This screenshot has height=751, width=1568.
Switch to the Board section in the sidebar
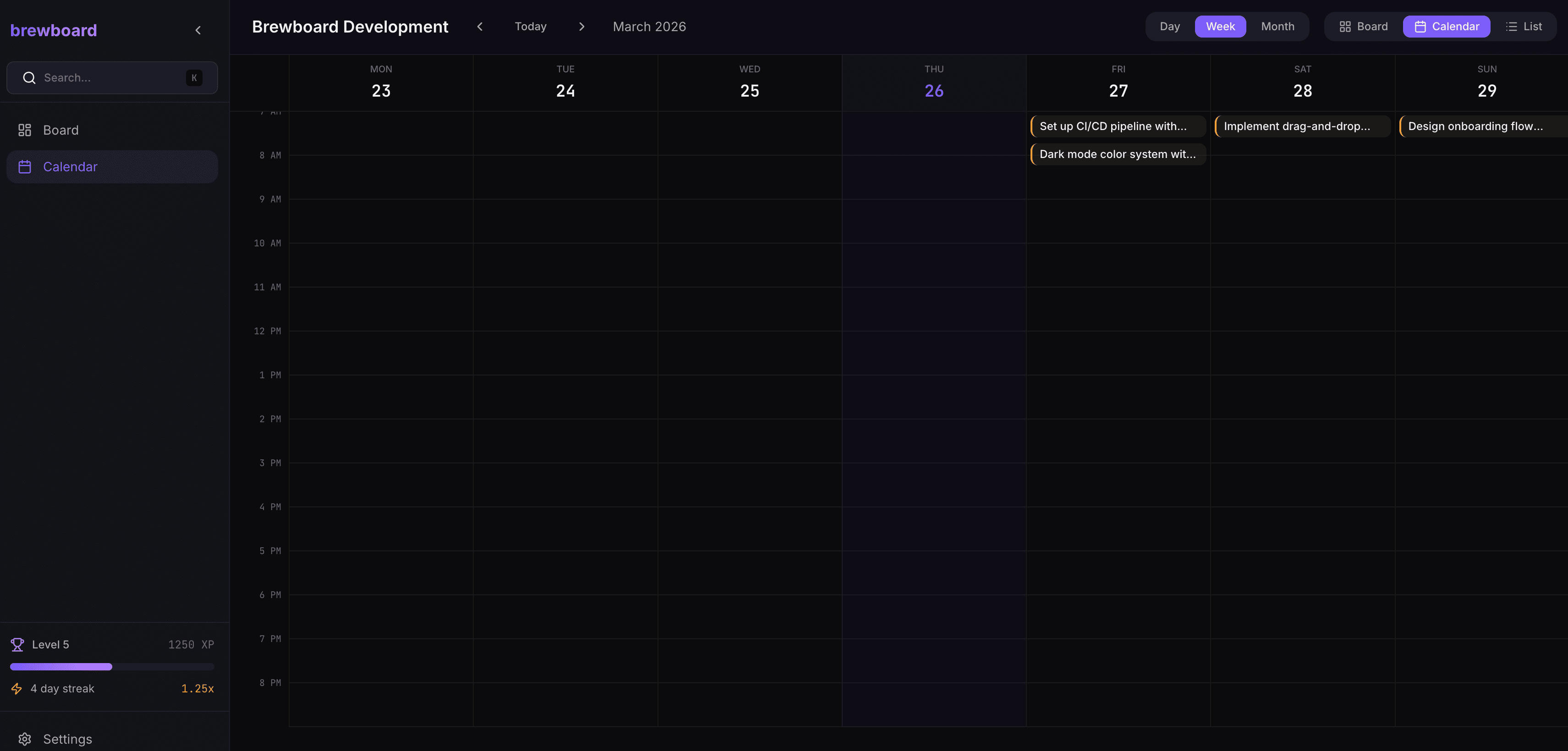(x=60, y=130)
